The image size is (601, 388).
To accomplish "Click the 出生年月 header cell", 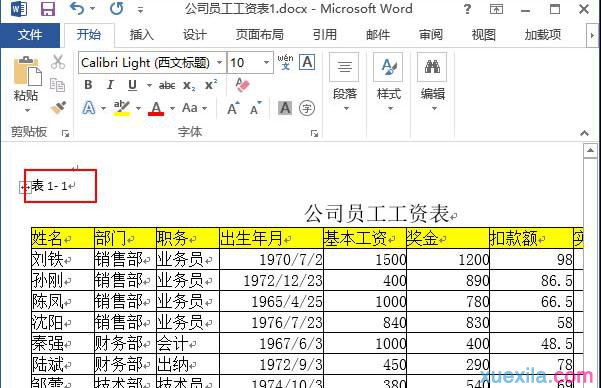I will (271, 238).
